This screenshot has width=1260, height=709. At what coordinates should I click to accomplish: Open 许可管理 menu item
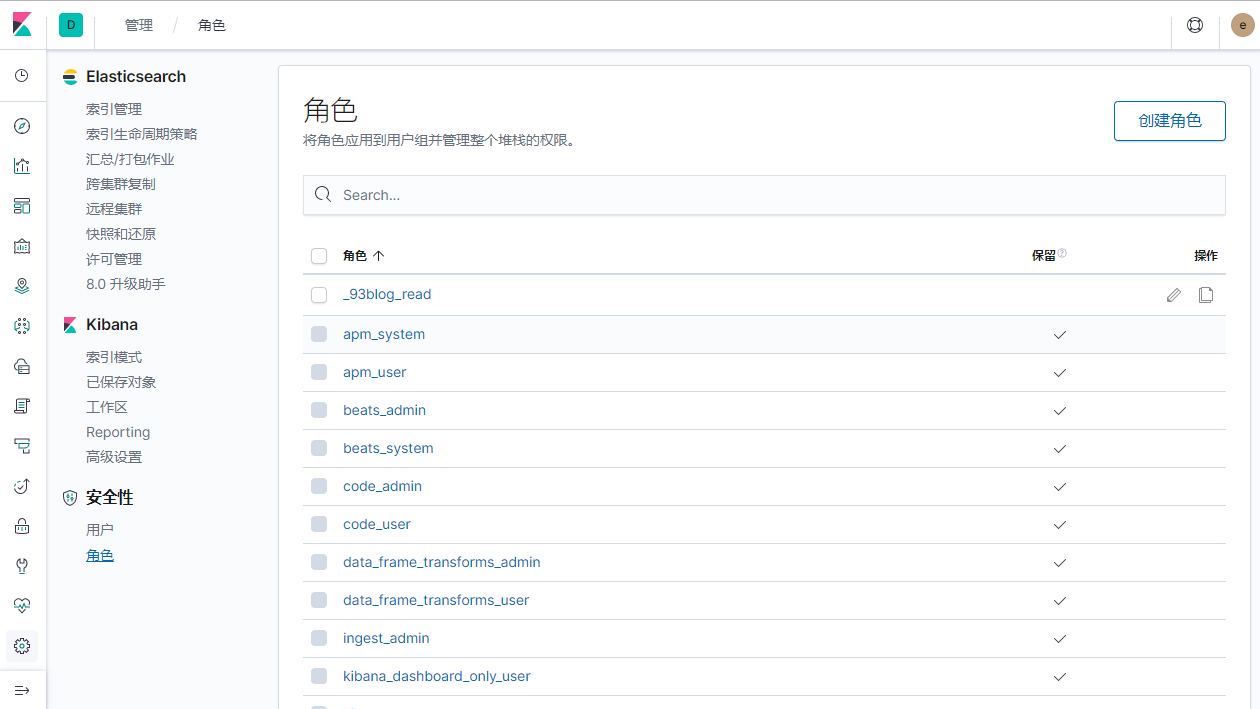pos(114,259)
